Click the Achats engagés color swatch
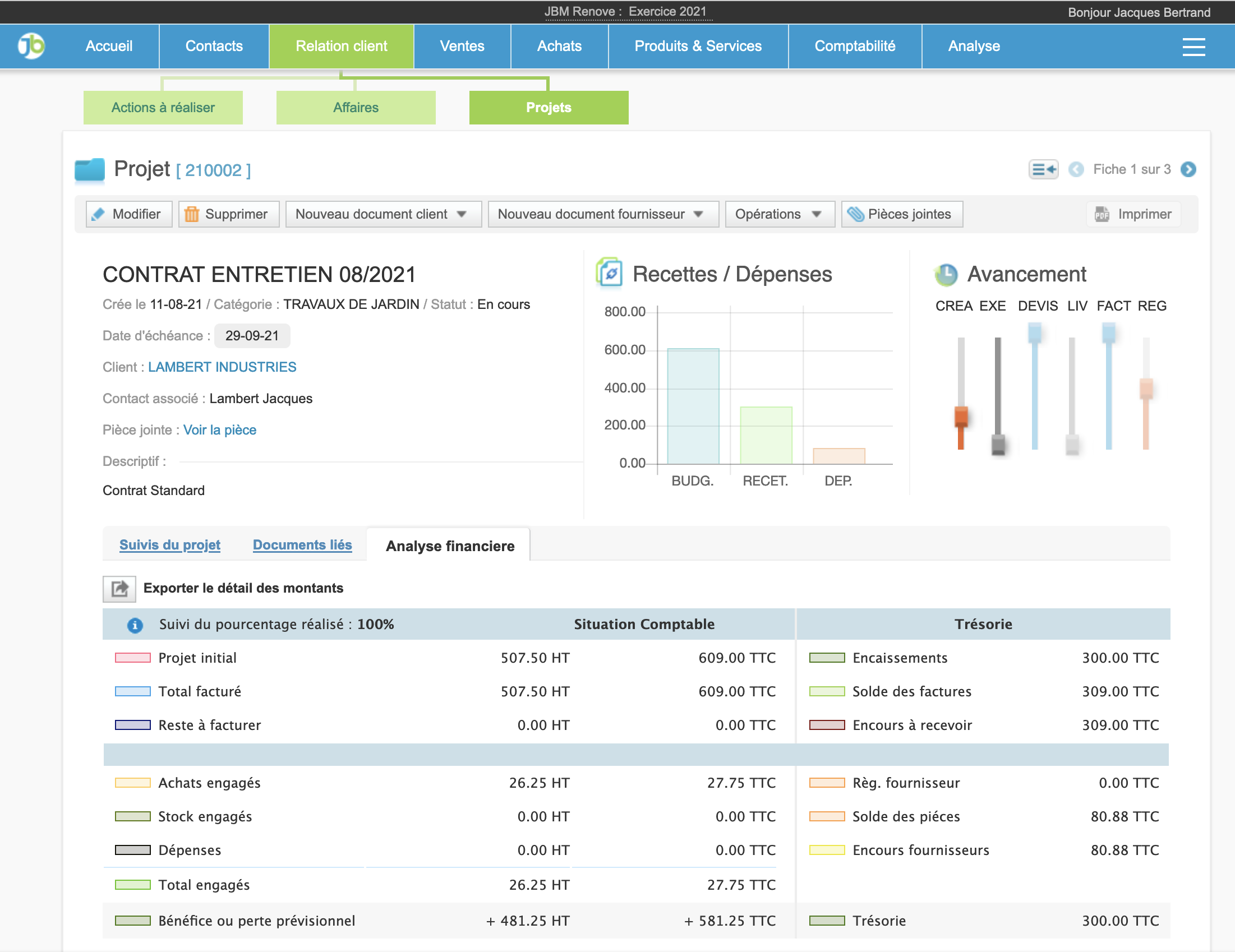1235x952 pixels. pyautogui.click(x=132, y=784)
